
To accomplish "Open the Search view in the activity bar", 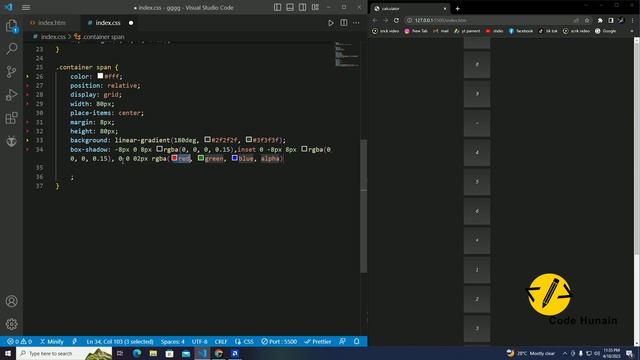I will click(x=11, y=49).
